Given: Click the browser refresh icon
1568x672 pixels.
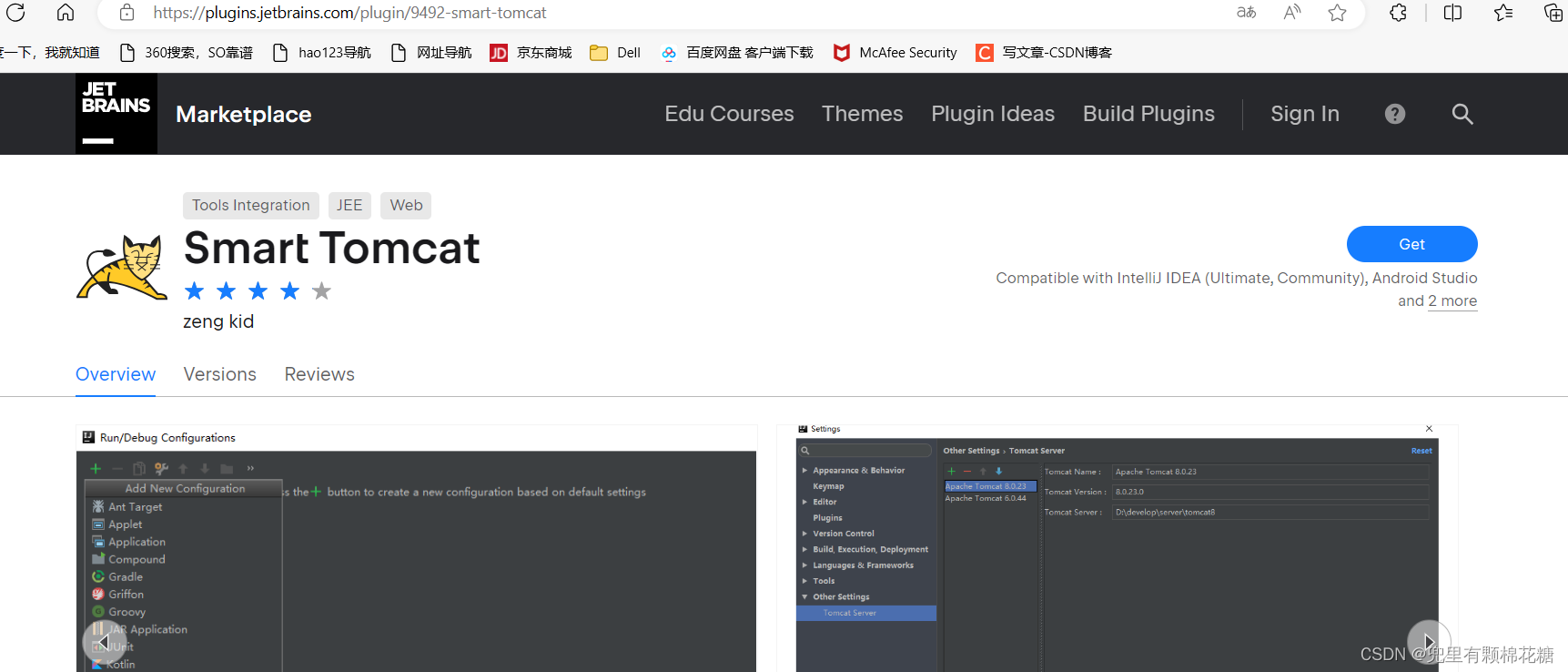Looking at the screenshot, I should tap(15, 12).
